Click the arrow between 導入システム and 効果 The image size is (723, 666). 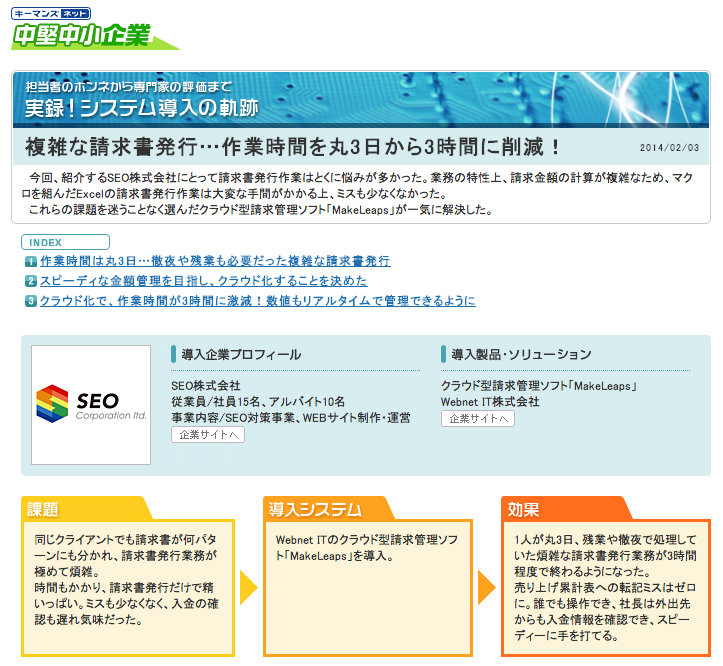487,588
